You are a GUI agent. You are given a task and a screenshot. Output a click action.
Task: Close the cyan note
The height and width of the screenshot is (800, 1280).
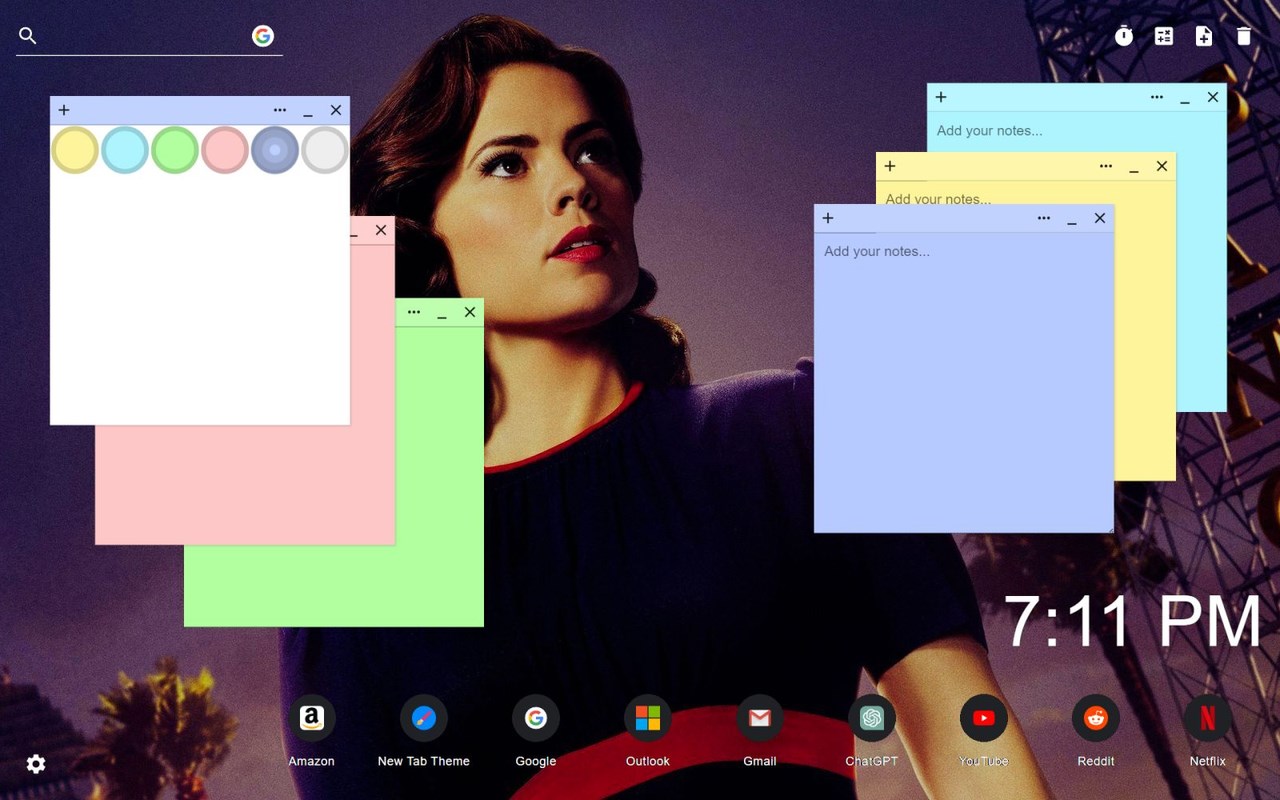click(x=1213, y=97)
